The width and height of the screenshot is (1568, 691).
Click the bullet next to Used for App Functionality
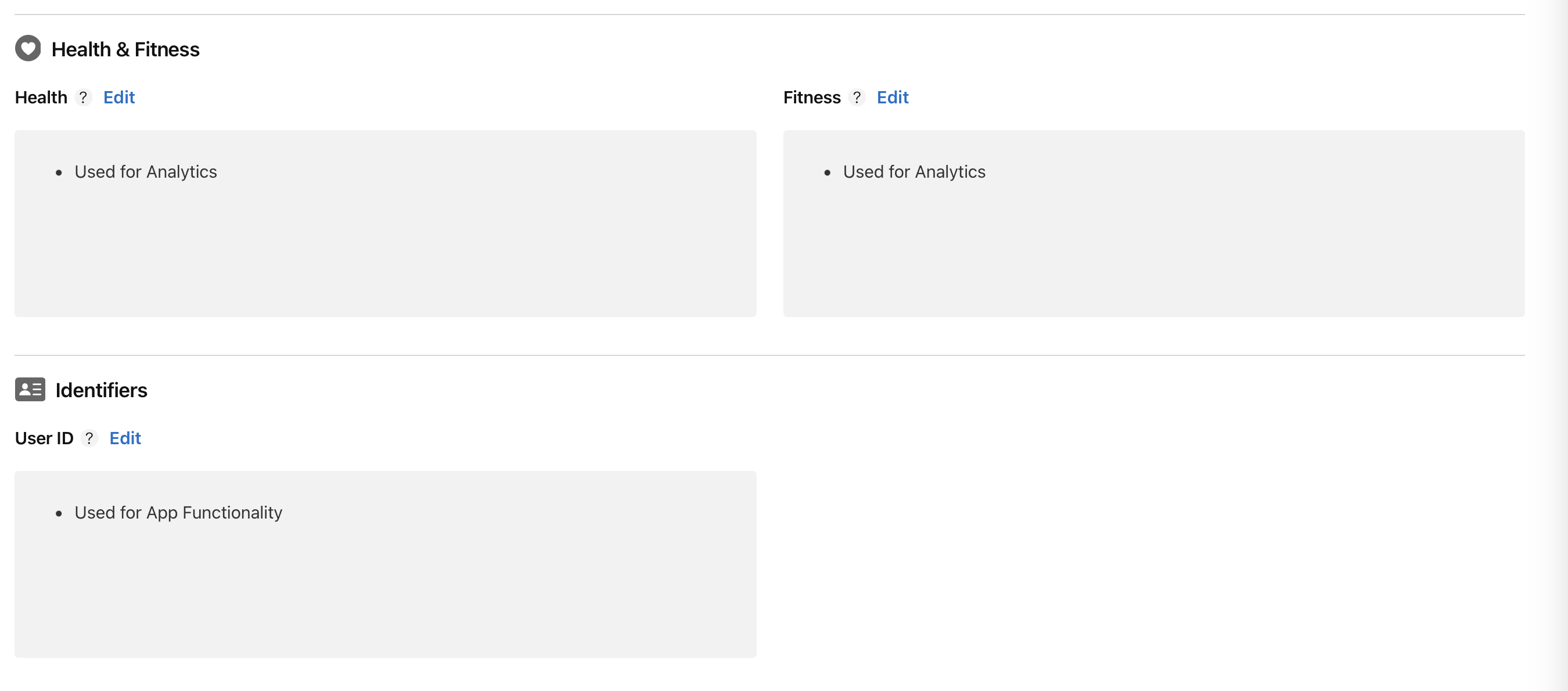point(59,514)
